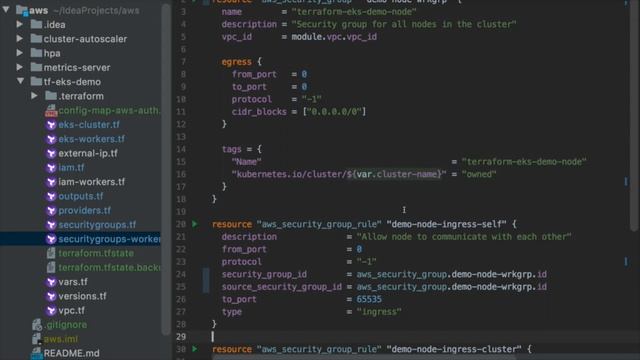Select the hpa folder icon
The width and height of the screenshot is (640, 360).
[x=36, y=53]
